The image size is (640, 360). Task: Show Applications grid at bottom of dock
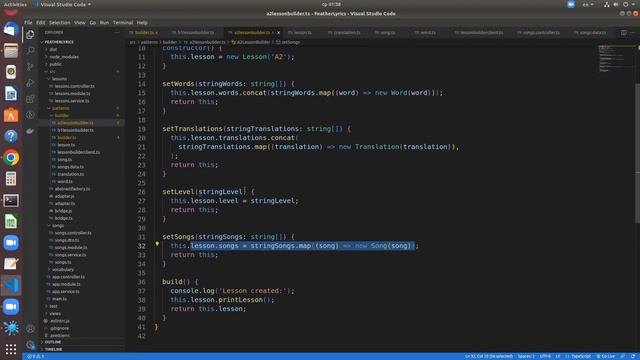[11, 349]
